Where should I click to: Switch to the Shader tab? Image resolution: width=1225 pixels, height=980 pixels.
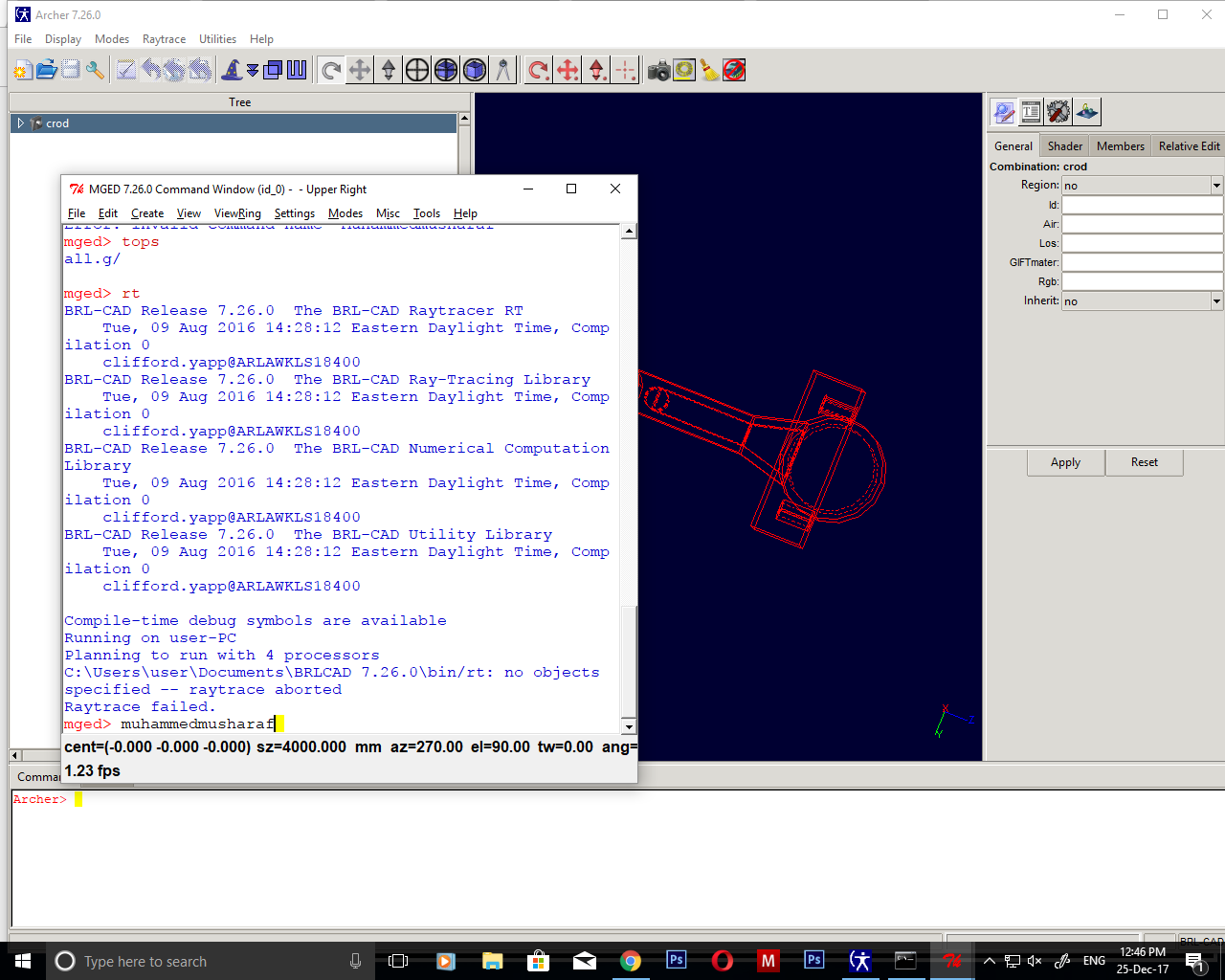click(x=1065, y=146)
